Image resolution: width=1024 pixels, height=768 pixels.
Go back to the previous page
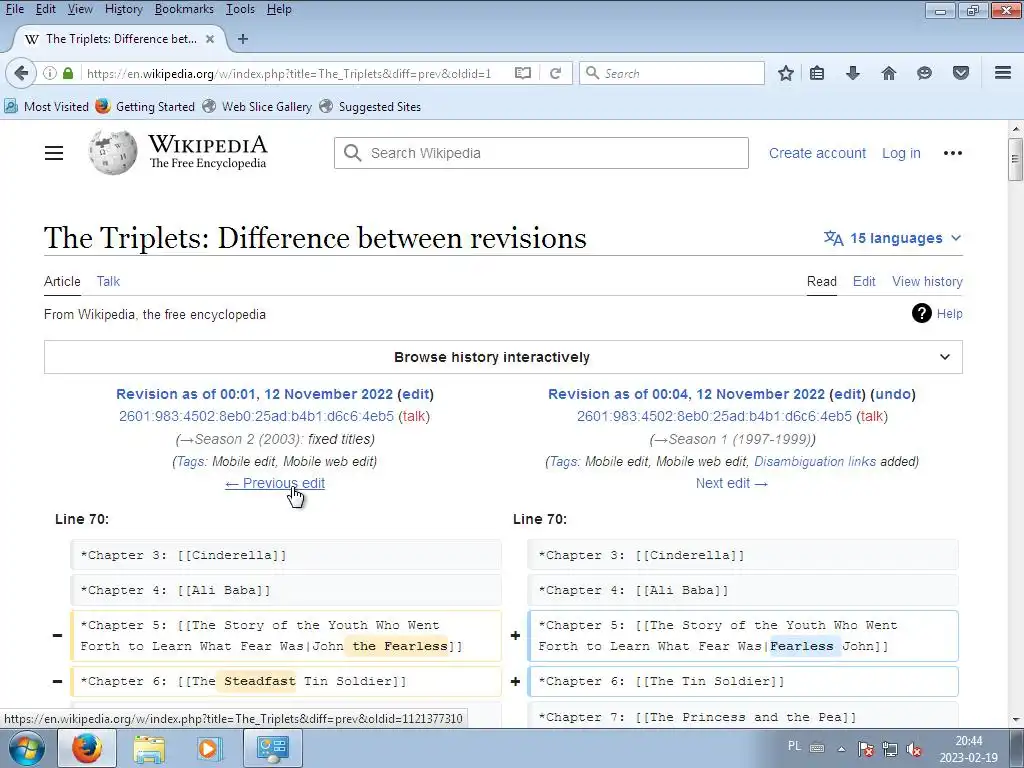pyautogui.click(x=21, y=73)
